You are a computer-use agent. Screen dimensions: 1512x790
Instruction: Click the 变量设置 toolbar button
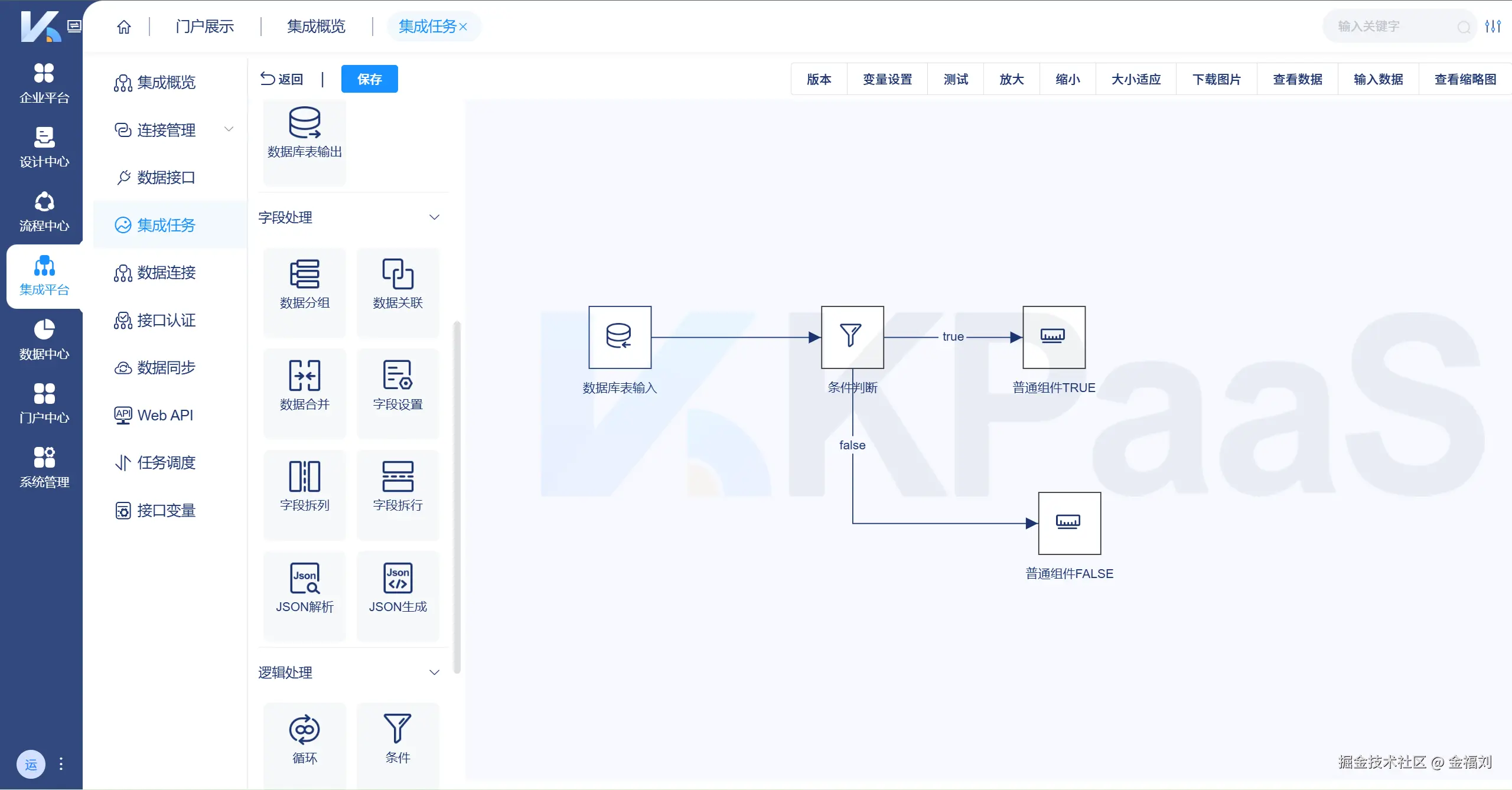[887, 79]
